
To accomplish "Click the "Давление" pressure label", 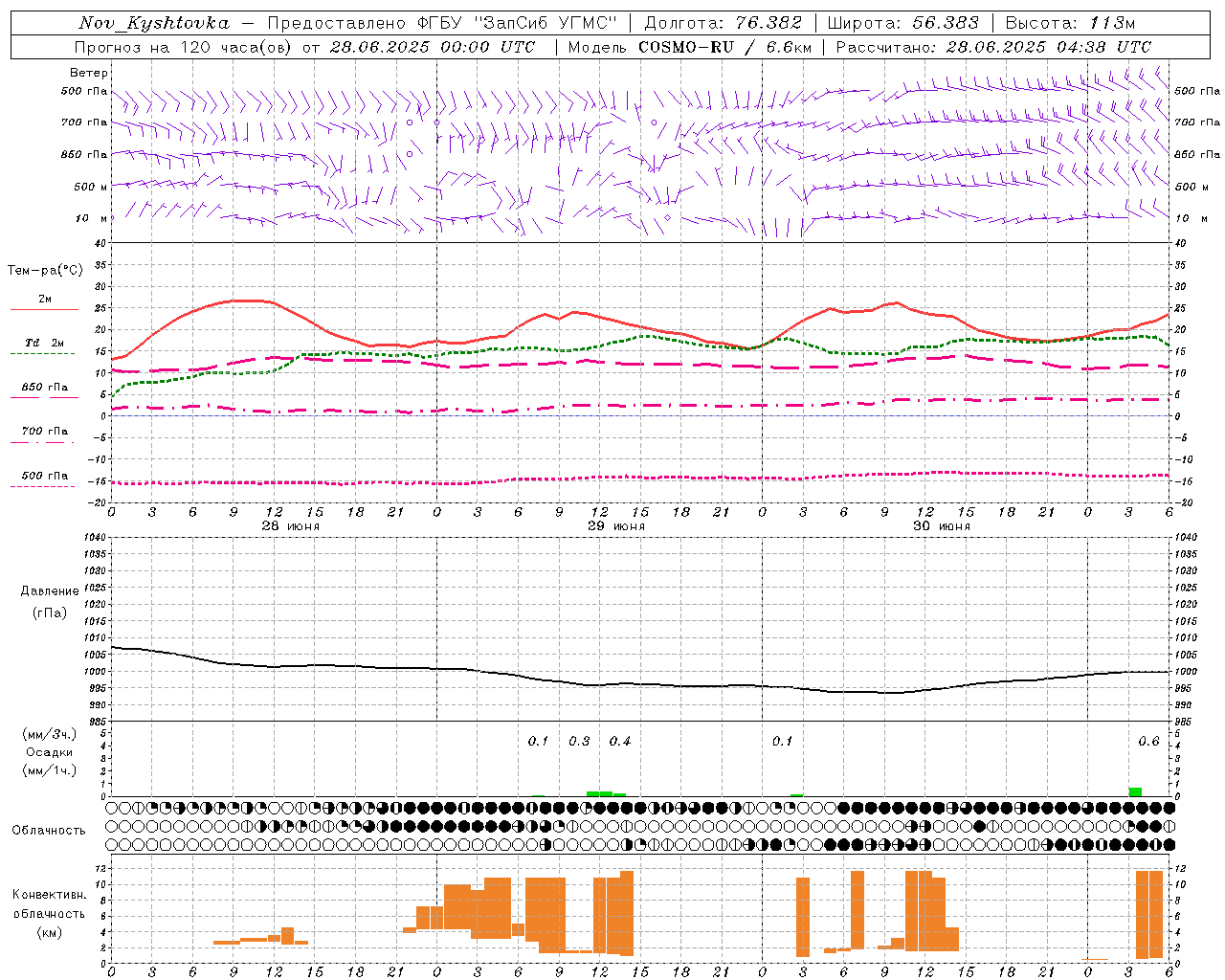I will tap(50, 591).
